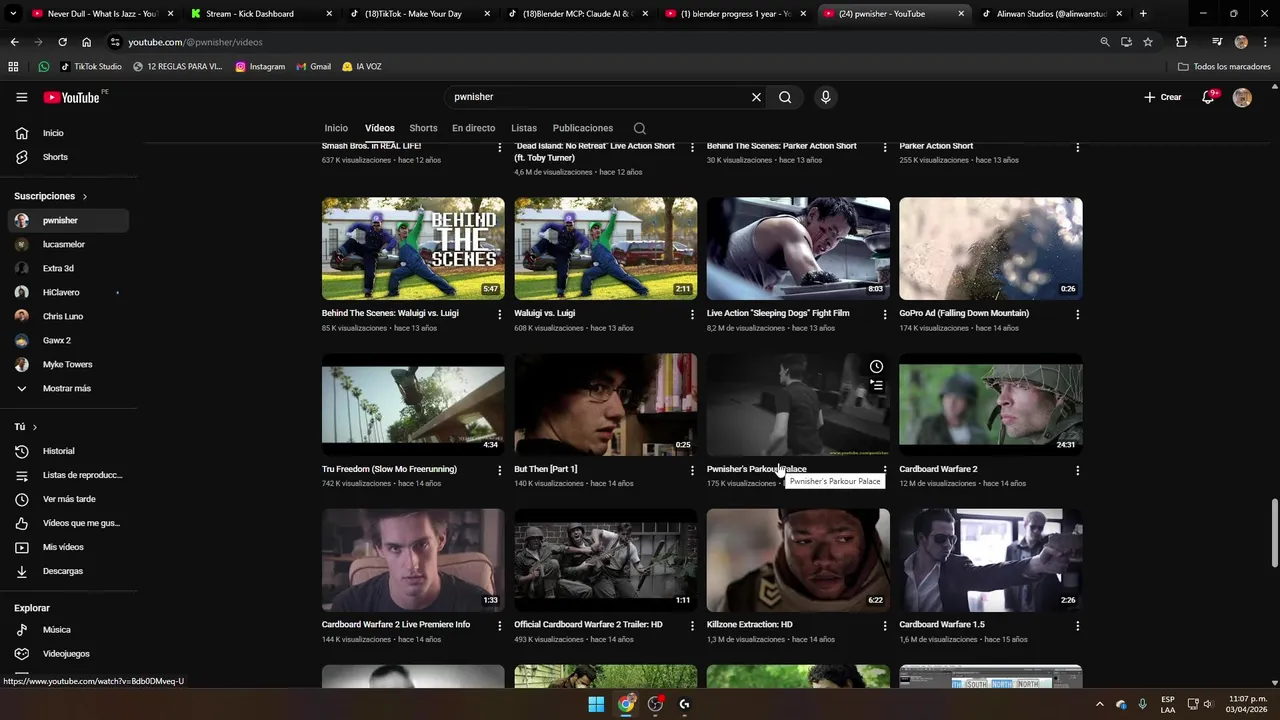
Task: Open options for Cardboard Warfare 2
Action: click(x=1077, y=470)
